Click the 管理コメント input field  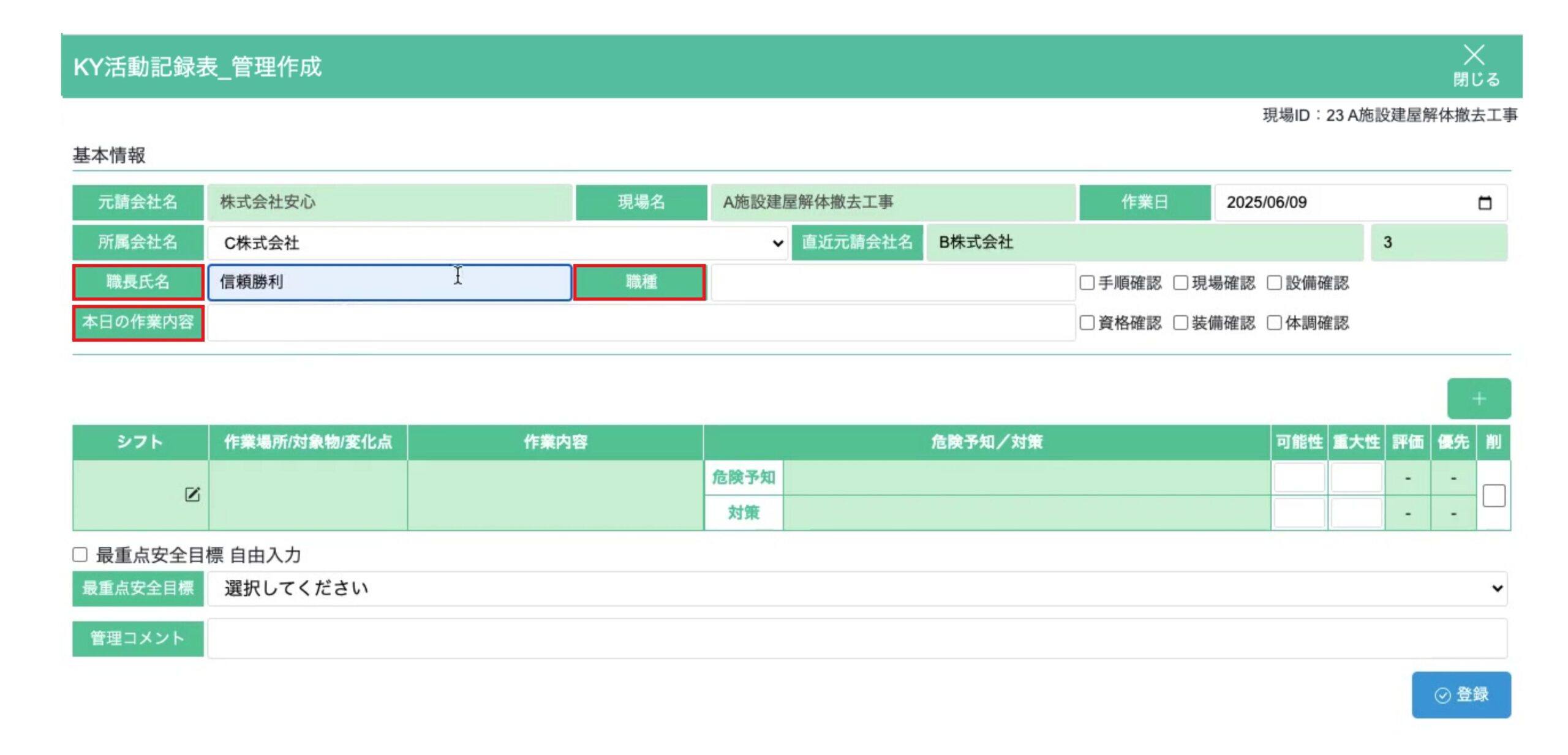(x=858, y=639)
